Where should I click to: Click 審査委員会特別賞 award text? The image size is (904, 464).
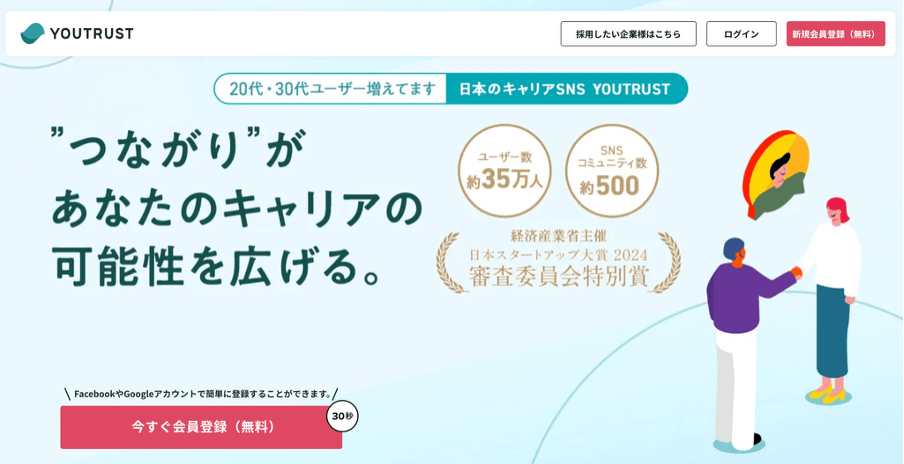(x=558, y=277)
